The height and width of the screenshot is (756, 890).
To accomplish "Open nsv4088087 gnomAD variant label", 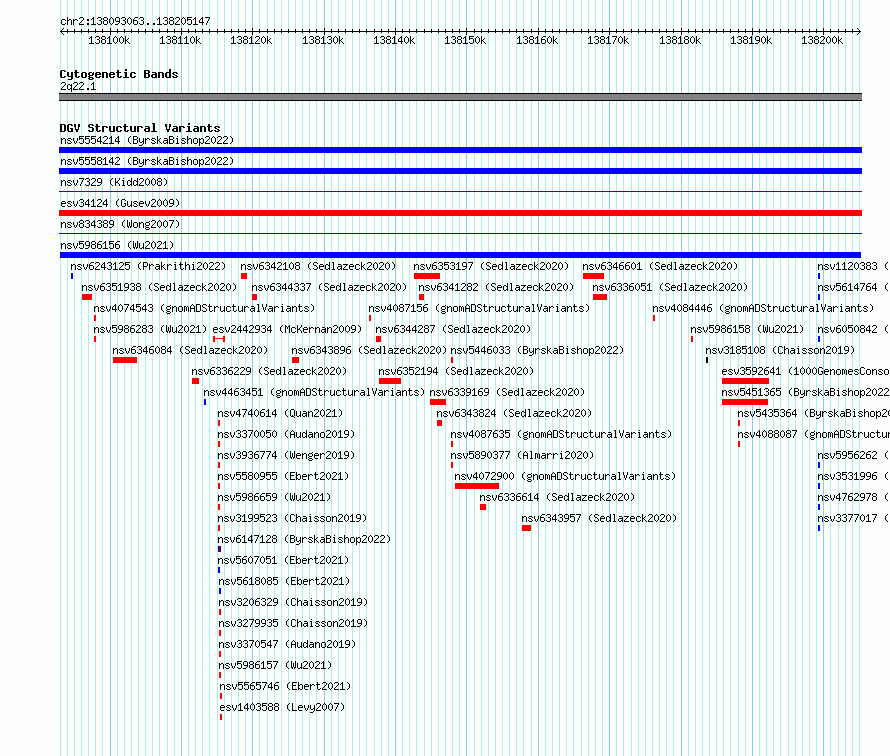I will (x=813, y=434).
